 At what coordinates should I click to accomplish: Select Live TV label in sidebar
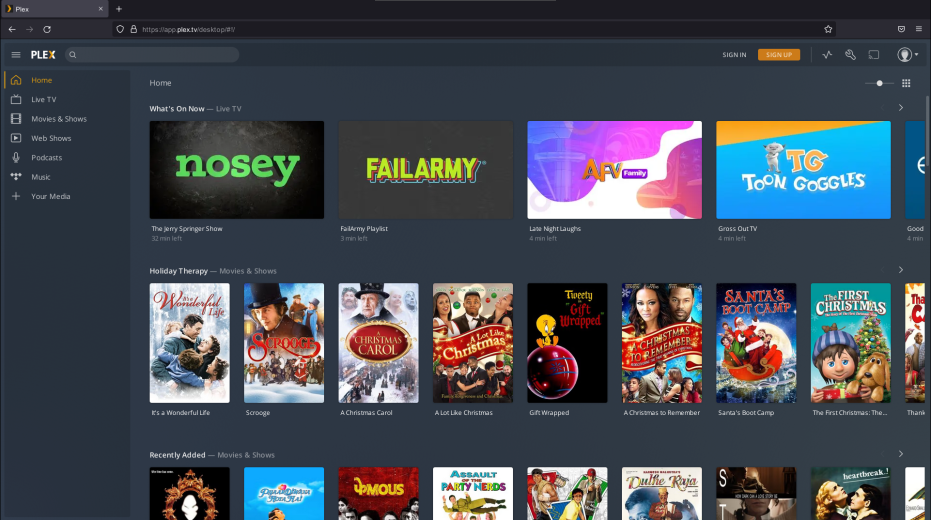click(44, 100)
